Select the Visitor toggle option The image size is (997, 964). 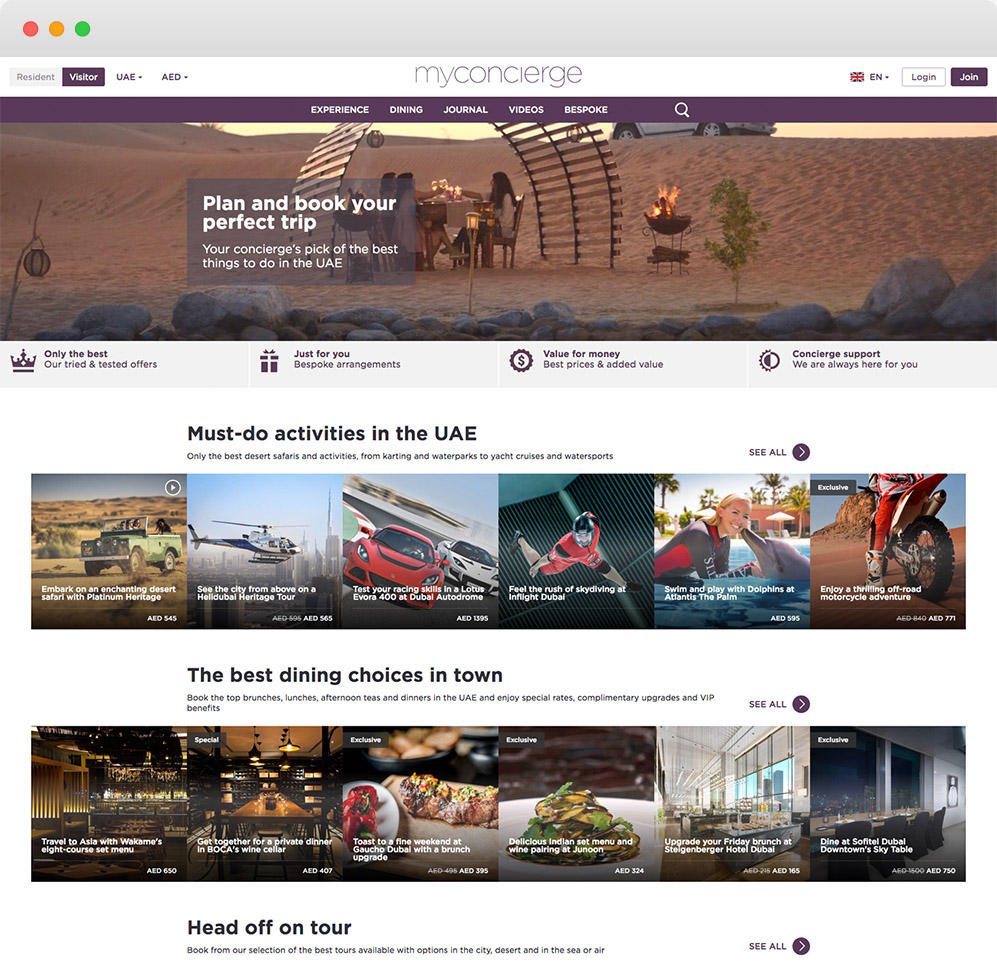coord(84,77)
